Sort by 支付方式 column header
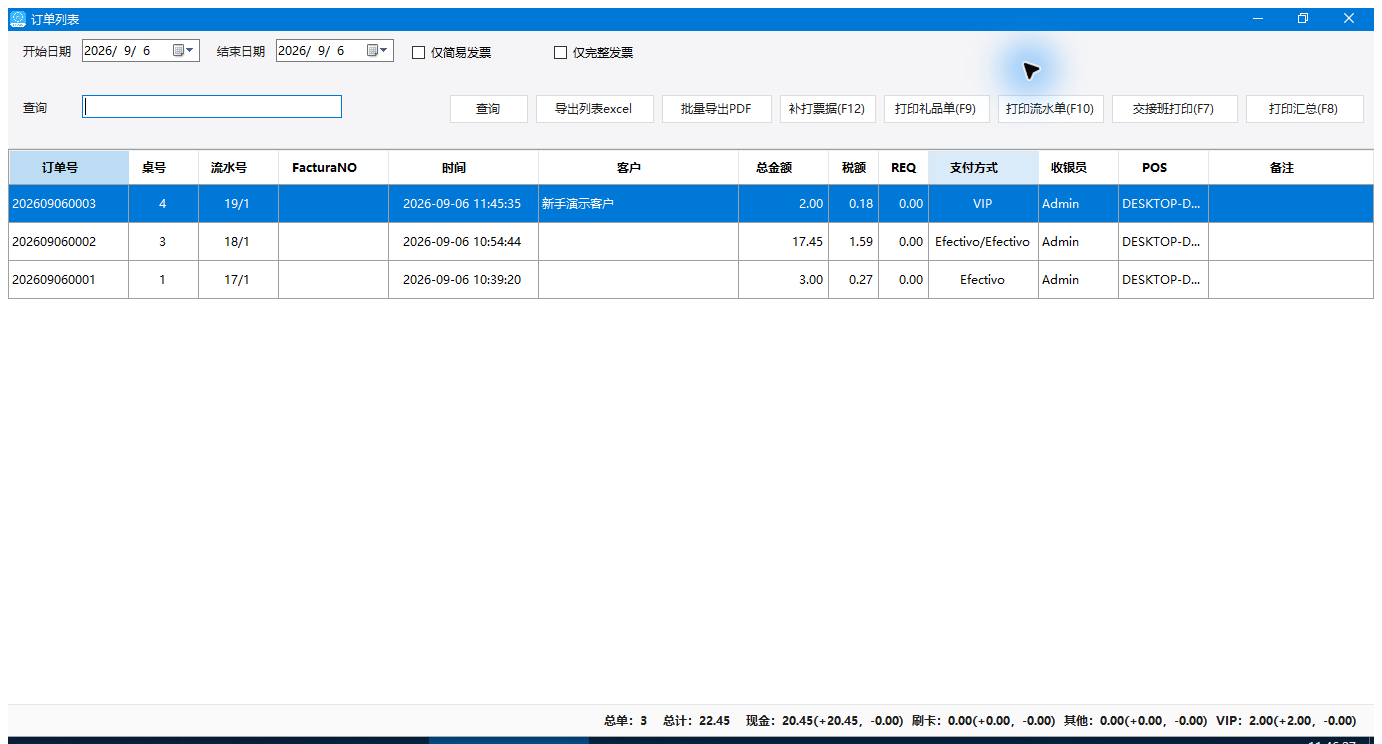Screen dimensions: 1382x744 coord(984,168)
